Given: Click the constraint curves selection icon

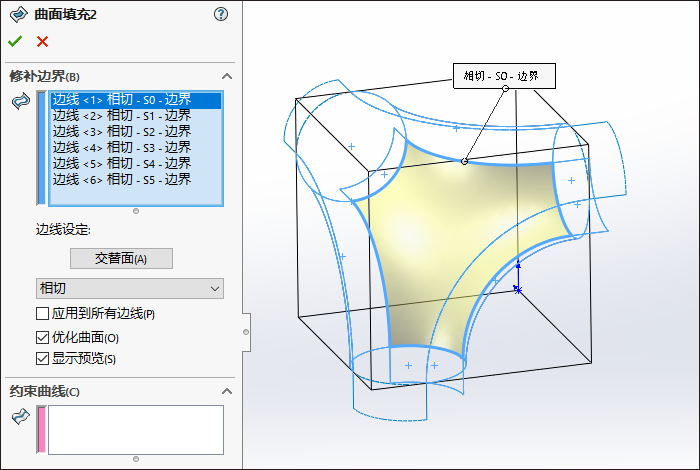Looking at the screenshot, I should point(21,416).
